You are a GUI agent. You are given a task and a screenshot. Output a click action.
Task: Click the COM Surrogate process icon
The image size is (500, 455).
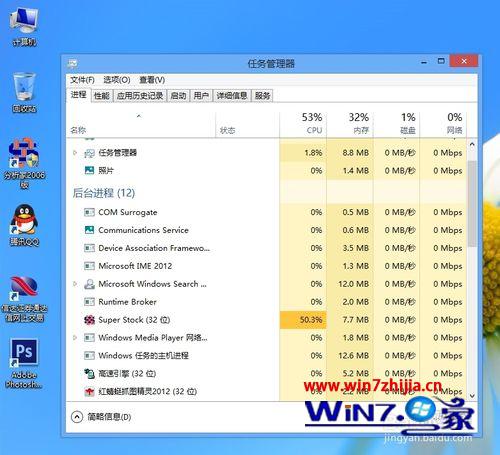tap(89, 212)
